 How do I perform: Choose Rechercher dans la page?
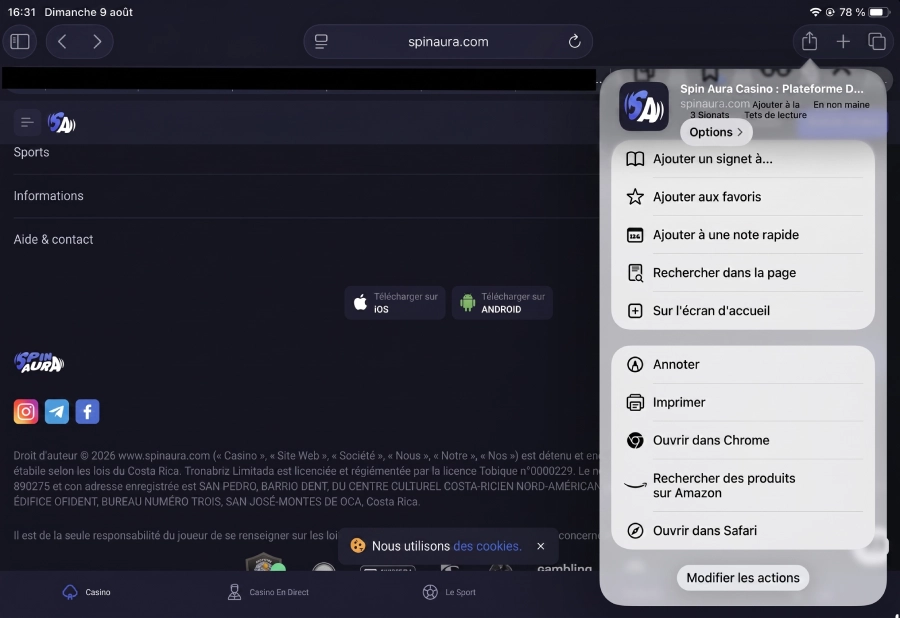(743, 273)
